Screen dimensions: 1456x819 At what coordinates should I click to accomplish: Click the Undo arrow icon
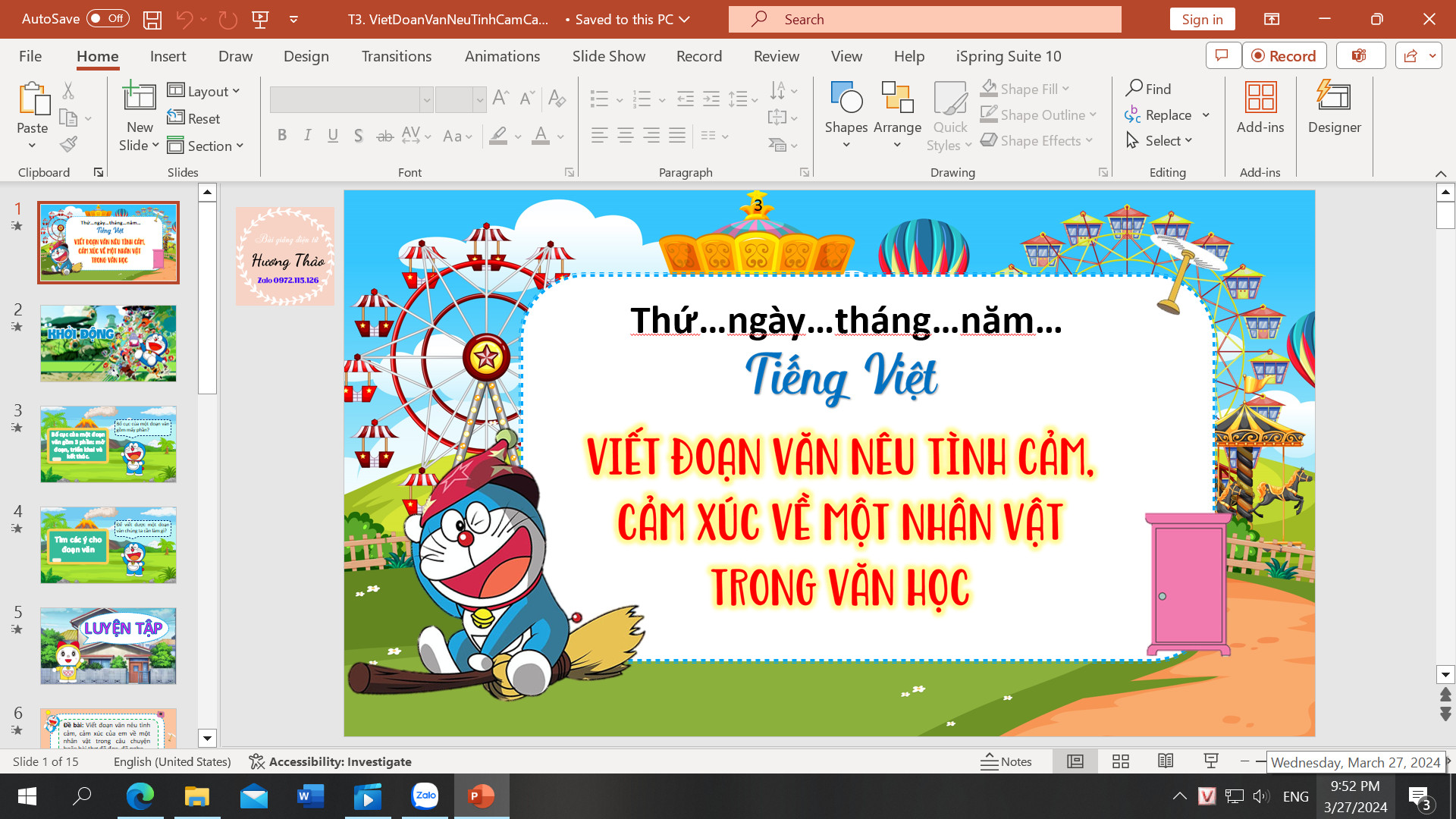[184, 20]
